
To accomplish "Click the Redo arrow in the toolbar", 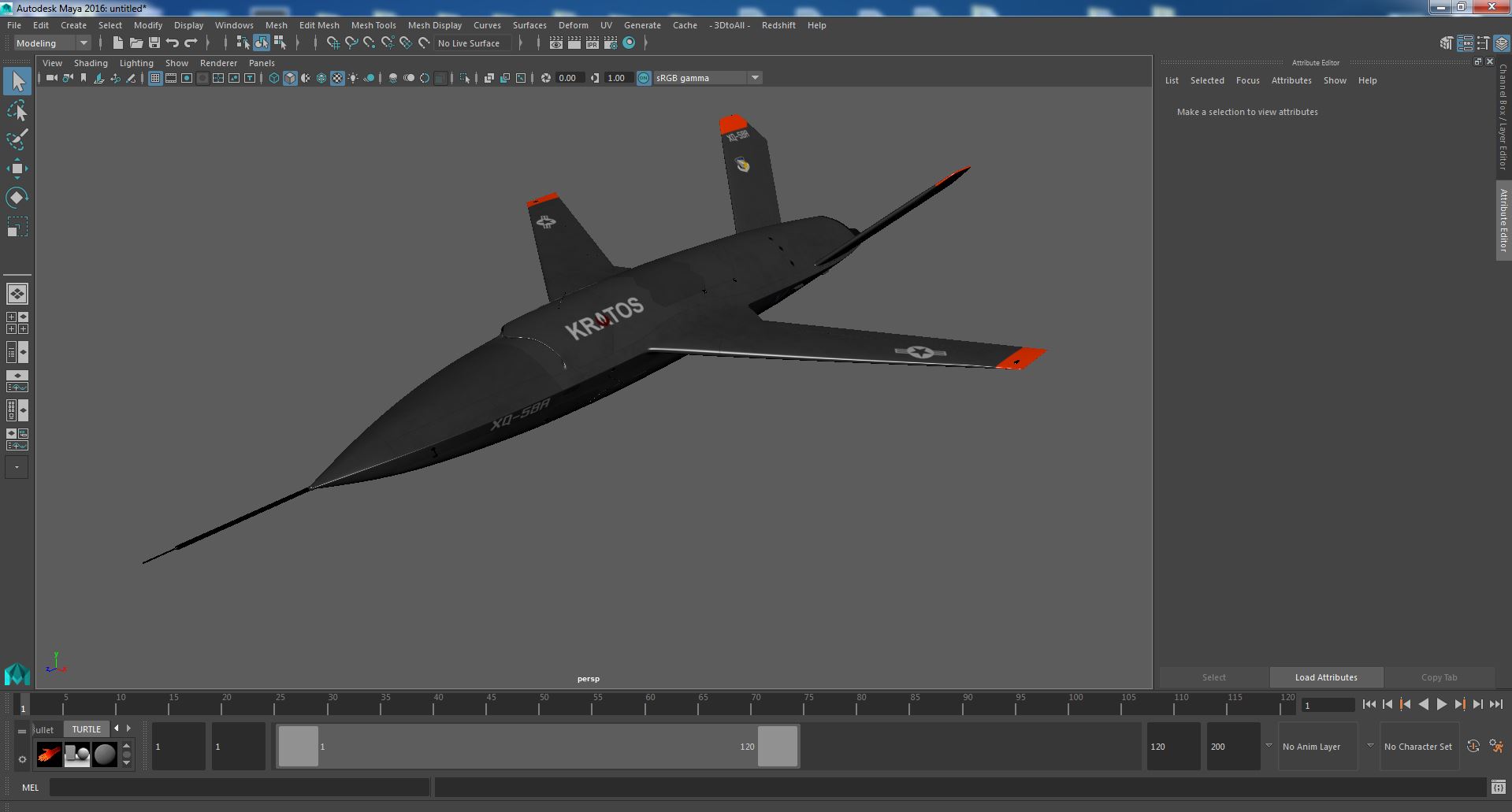I will point(191,43).
